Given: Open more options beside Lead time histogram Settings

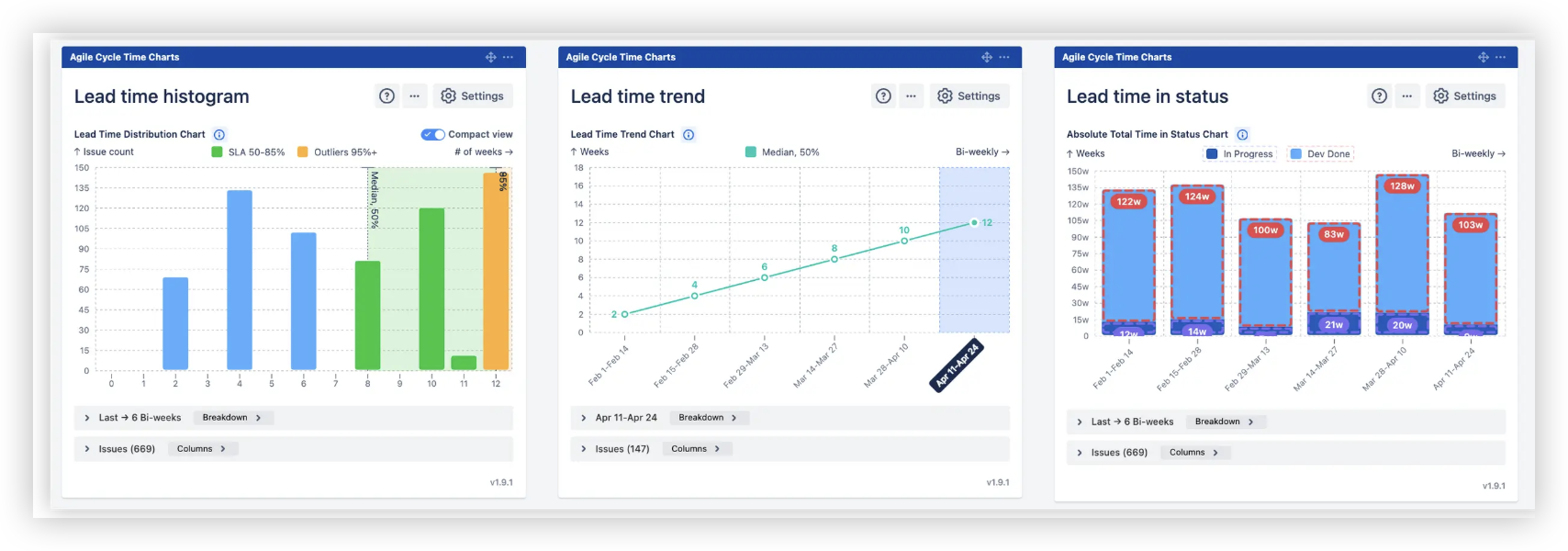Looking at the screenshot, I should (415, 96).
